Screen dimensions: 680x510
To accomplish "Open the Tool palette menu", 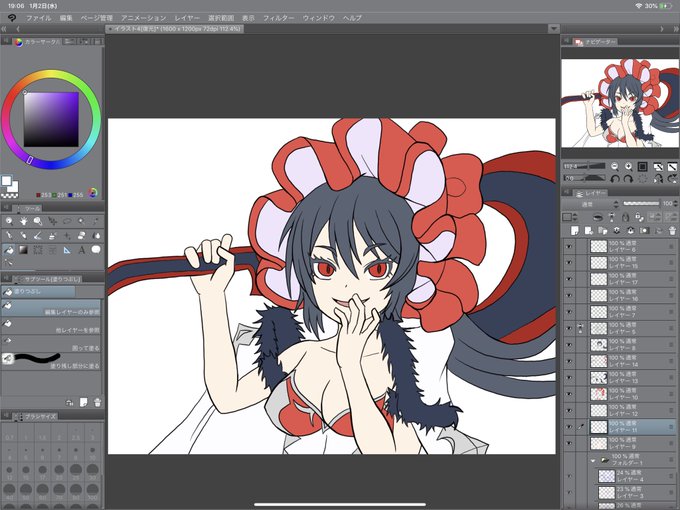I will click(x=5, y=208).
